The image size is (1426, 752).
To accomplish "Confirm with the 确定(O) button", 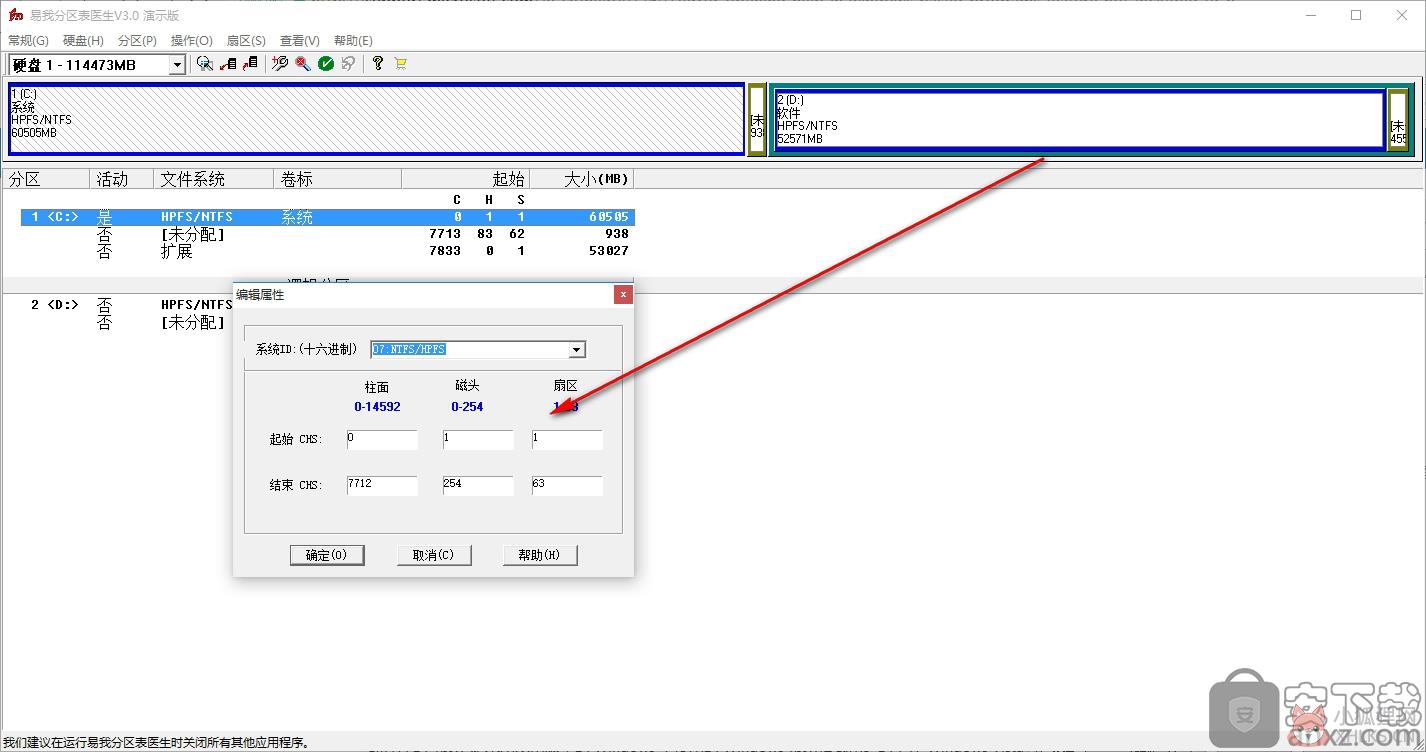I will click(x=327, y=555).
